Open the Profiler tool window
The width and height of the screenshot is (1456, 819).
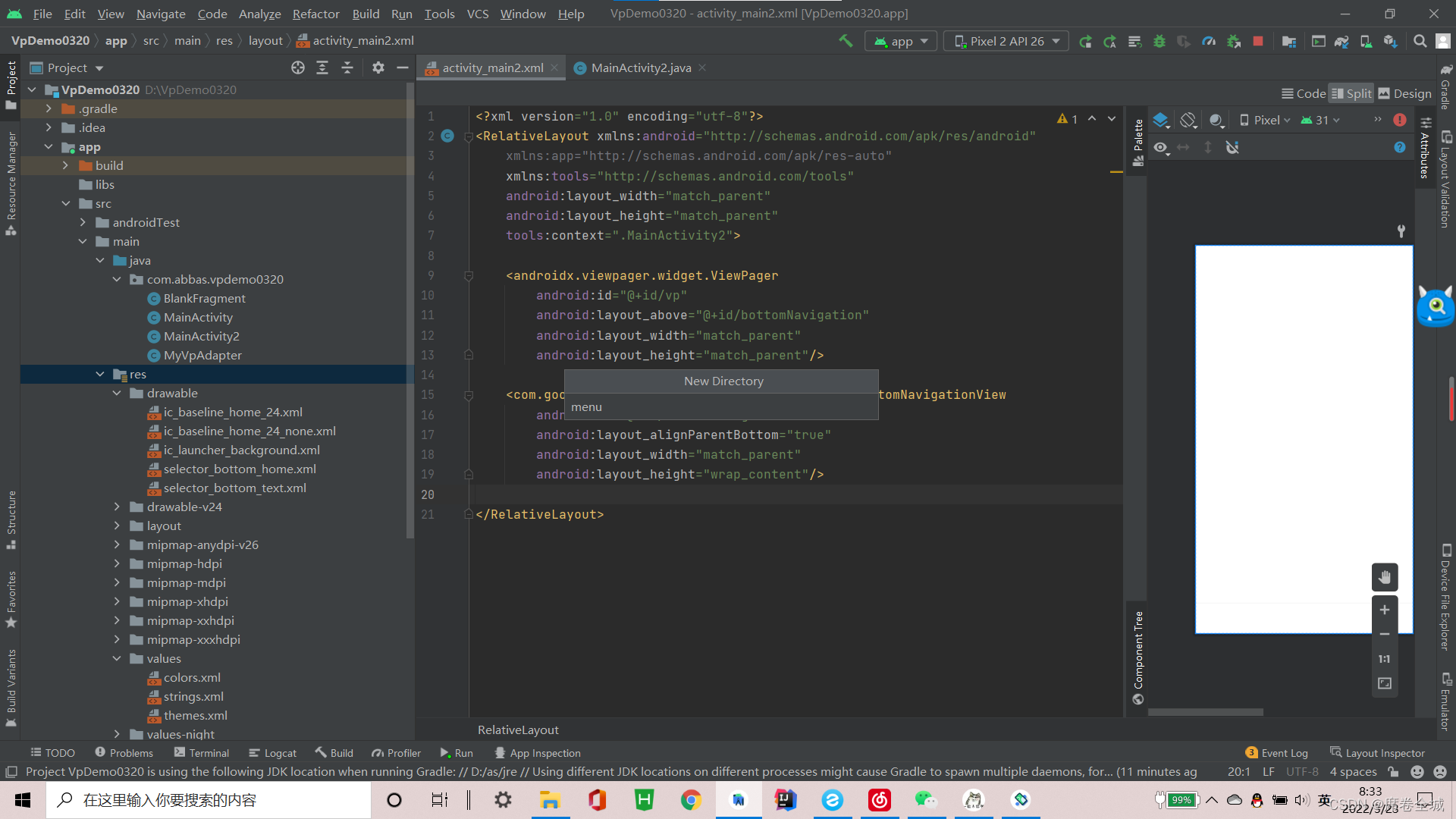coord(396,753)
